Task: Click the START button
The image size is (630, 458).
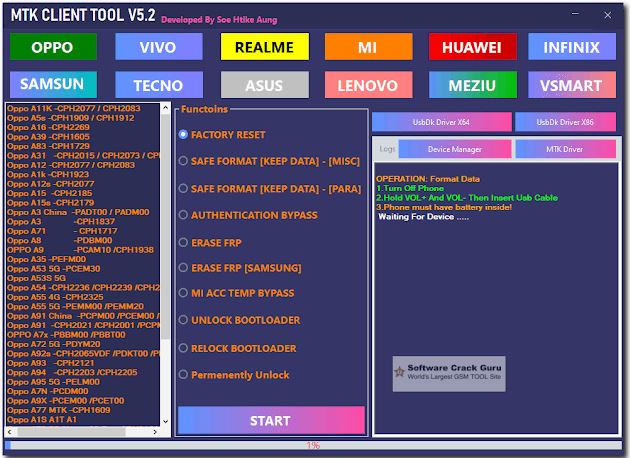Action: 271,420
